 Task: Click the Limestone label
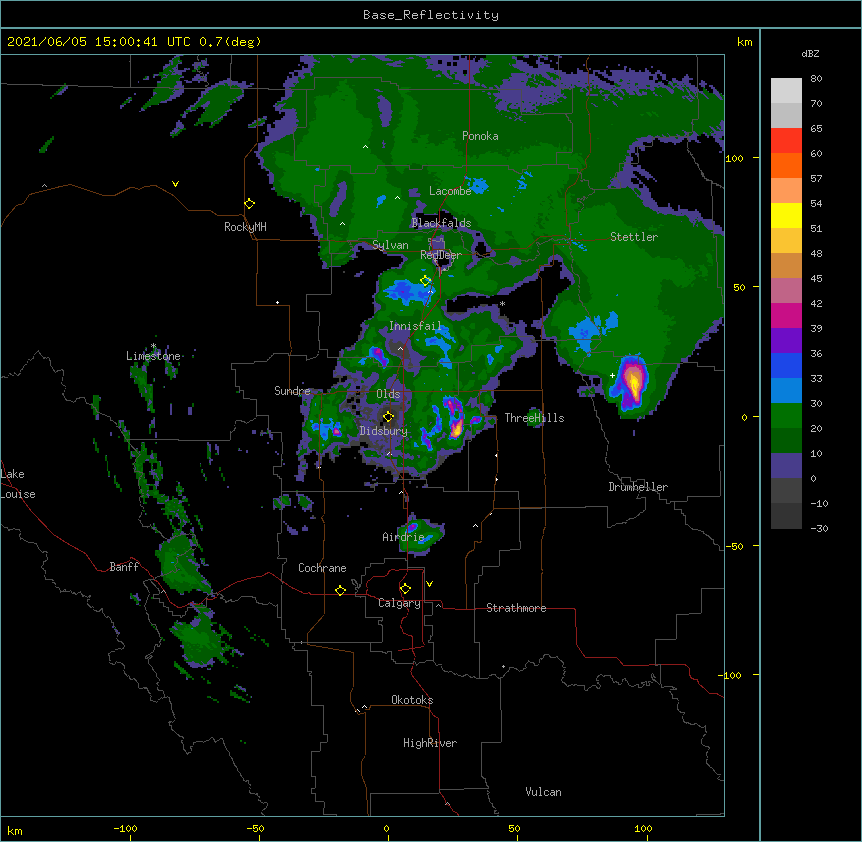pos(153,356)
